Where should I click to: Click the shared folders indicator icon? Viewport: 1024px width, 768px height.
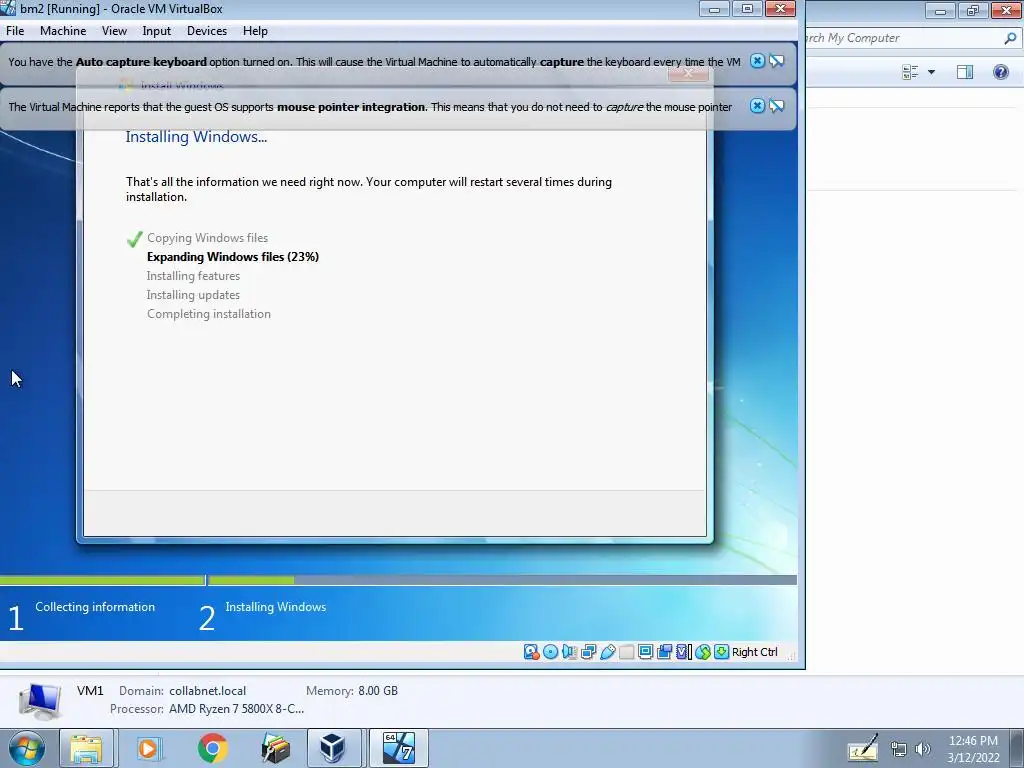click(x=626, y=652)
